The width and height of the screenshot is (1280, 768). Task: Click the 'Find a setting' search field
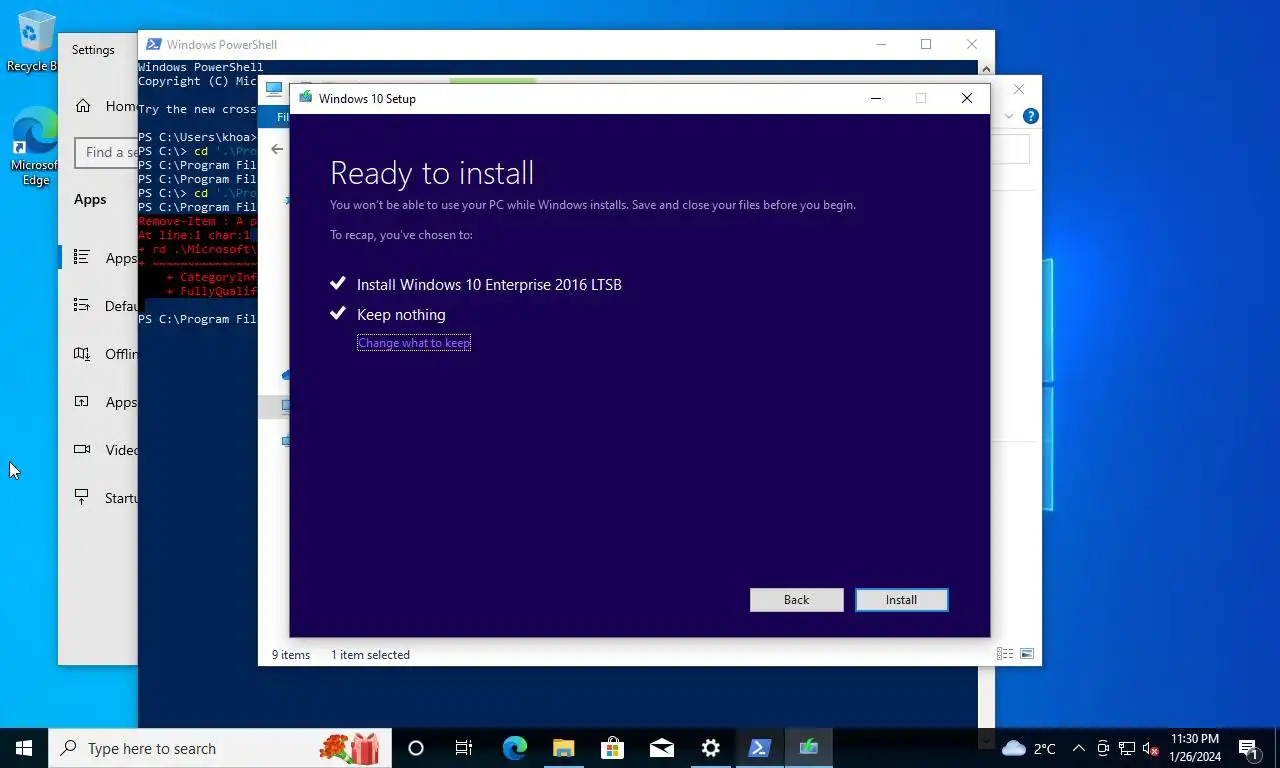point(106,152)
